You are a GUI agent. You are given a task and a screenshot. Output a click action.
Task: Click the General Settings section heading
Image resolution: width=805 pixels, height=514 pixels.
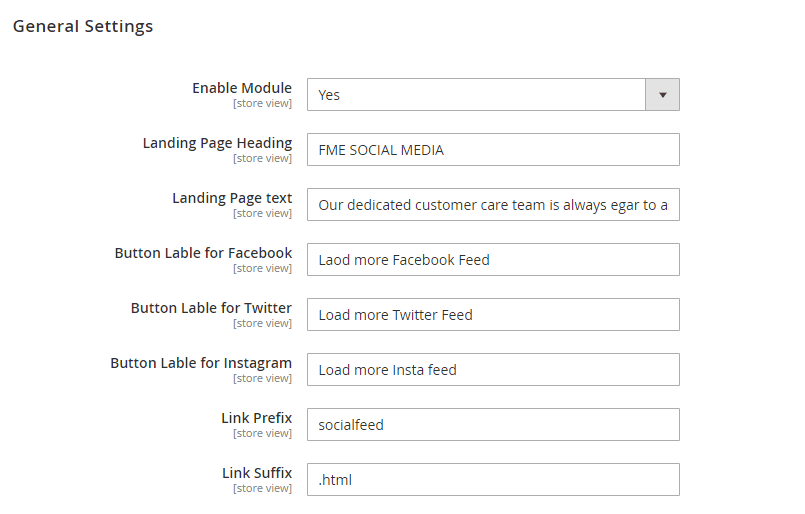point(83,27)
